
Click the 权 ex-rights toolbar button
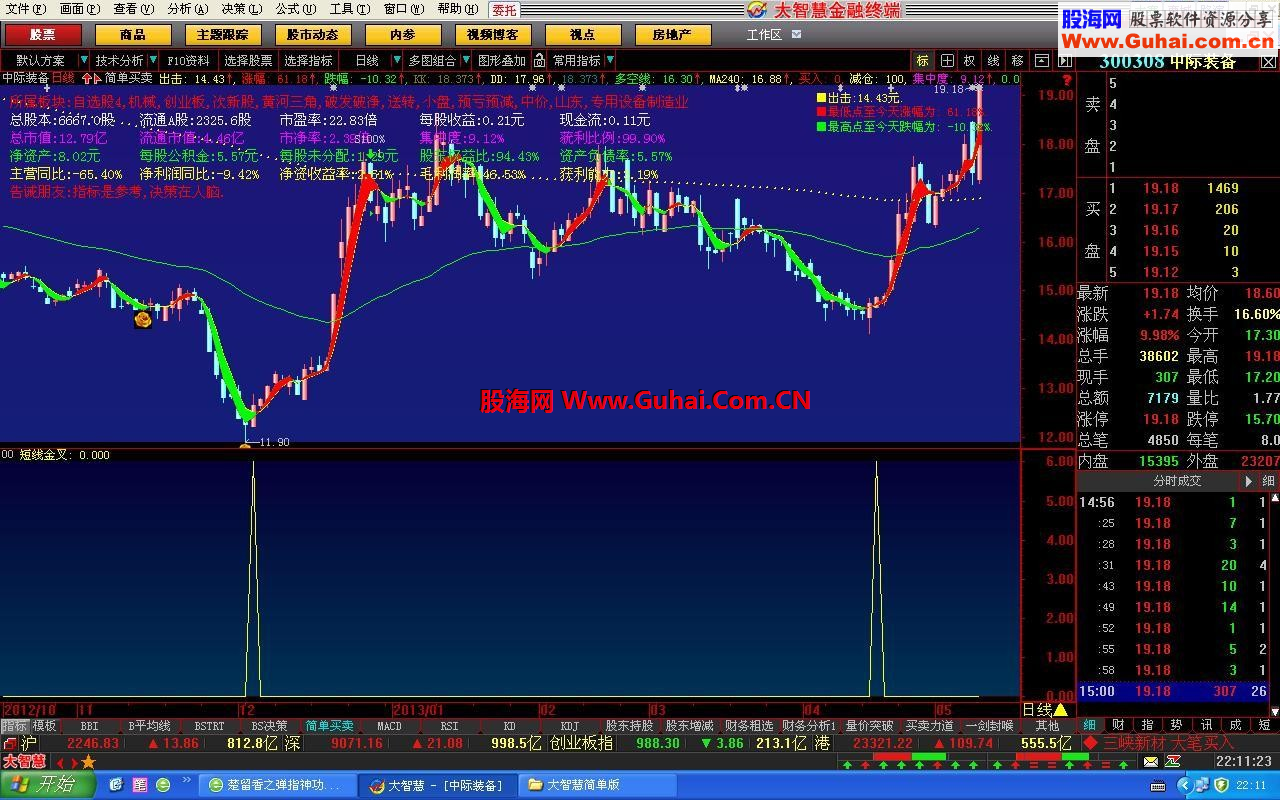[969, 61]
